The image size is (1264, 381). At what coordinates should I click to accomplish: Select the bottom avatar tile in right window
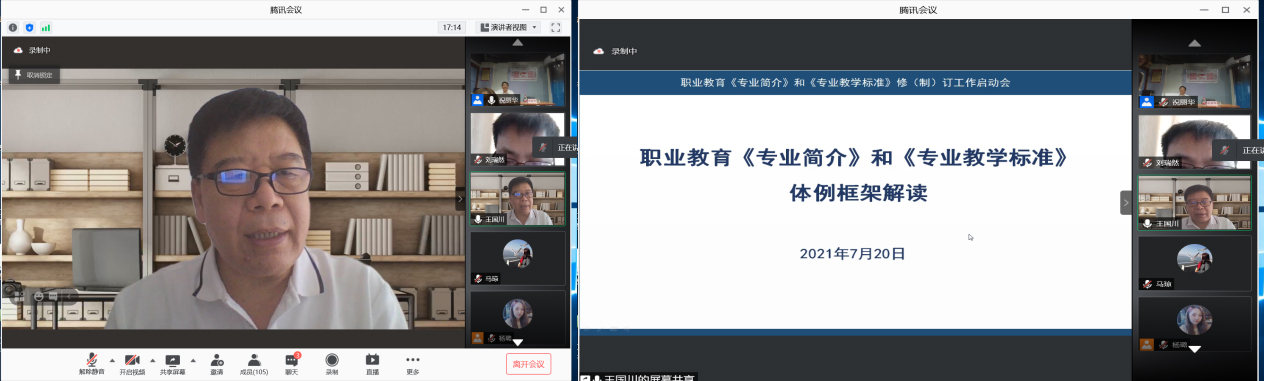click(x=1194, y=323)
